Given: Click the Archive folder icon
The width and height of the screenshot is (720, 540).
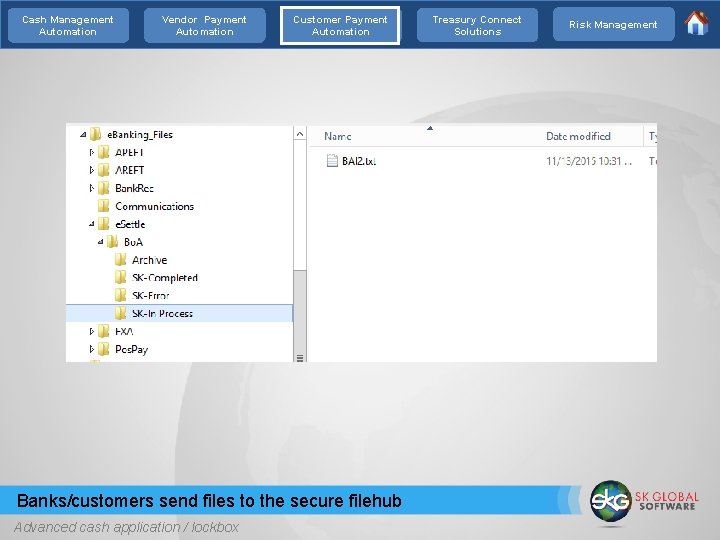Looking at the screenshot, I should pos(121,259).
